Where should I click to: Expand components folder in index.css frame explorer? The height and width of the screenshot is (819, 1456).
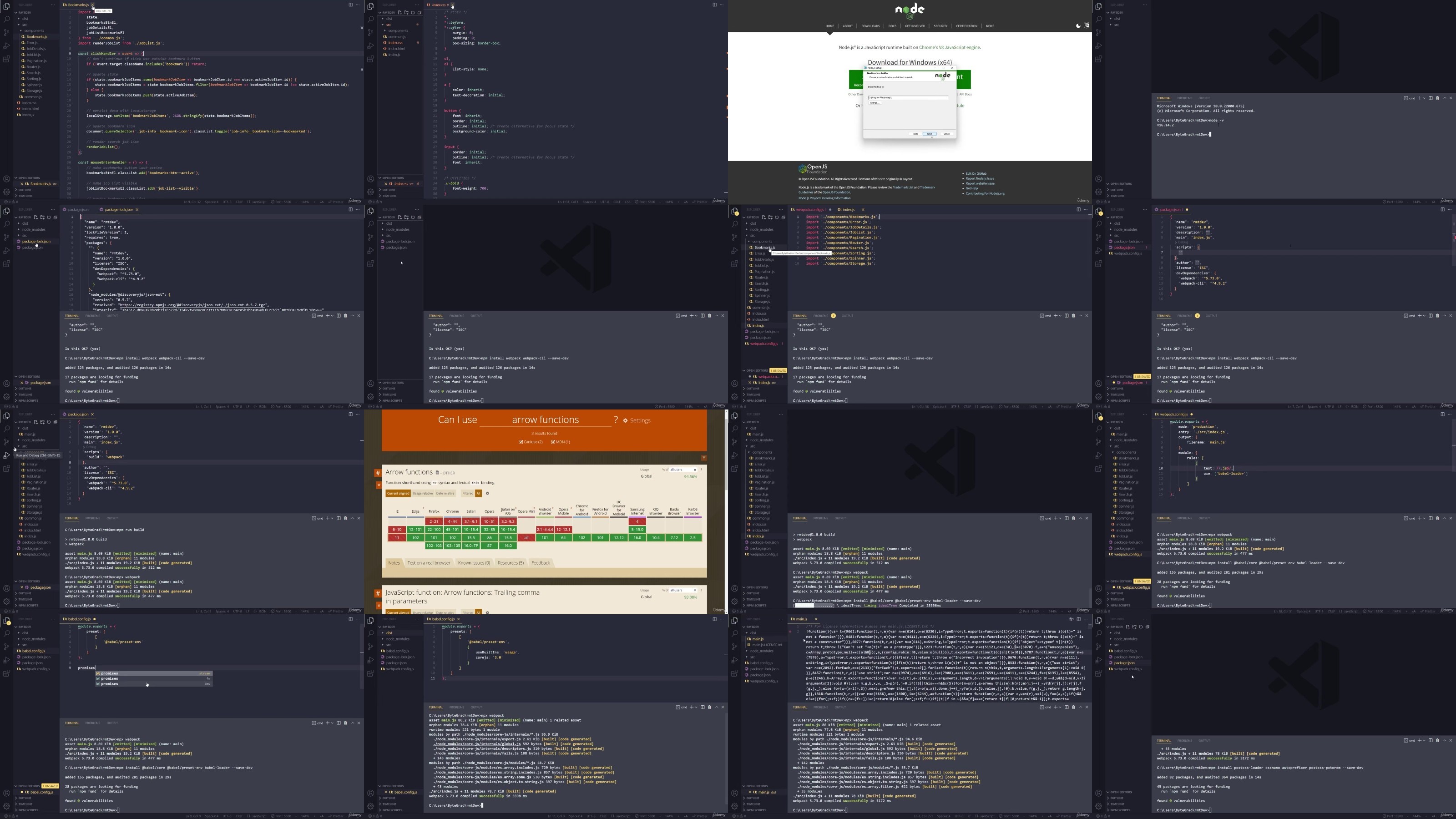[x=397, y=30]
